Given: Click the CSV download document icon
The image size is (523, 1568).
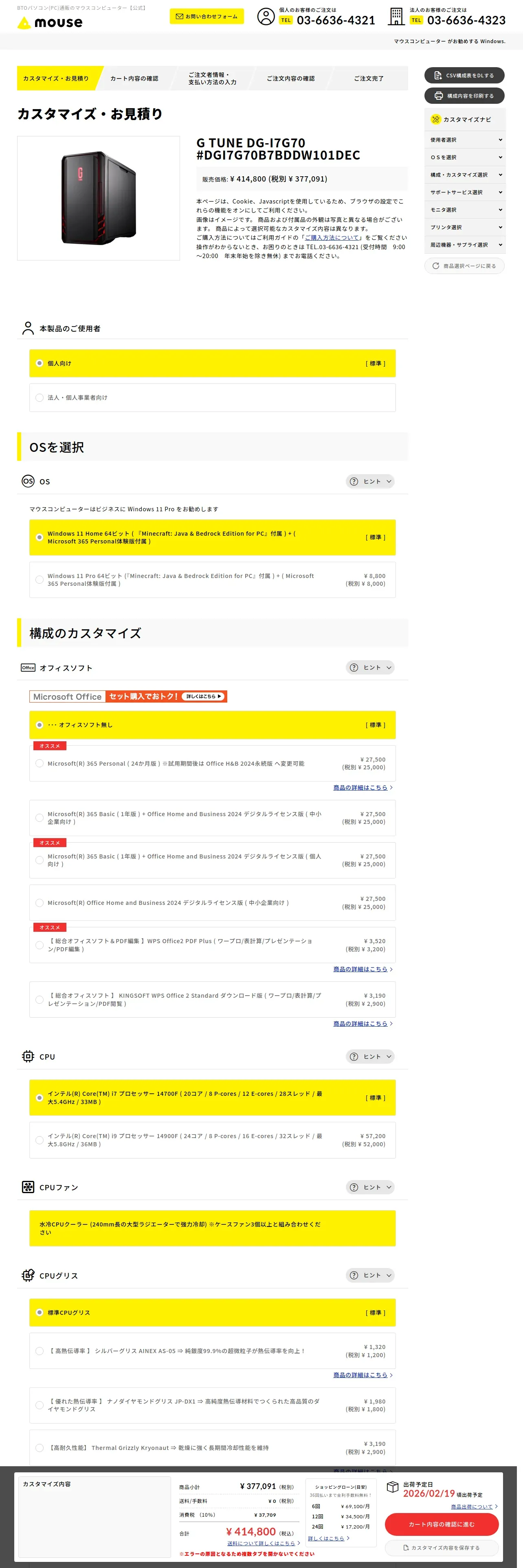Looking at the screenshot, I should point(438,75).
